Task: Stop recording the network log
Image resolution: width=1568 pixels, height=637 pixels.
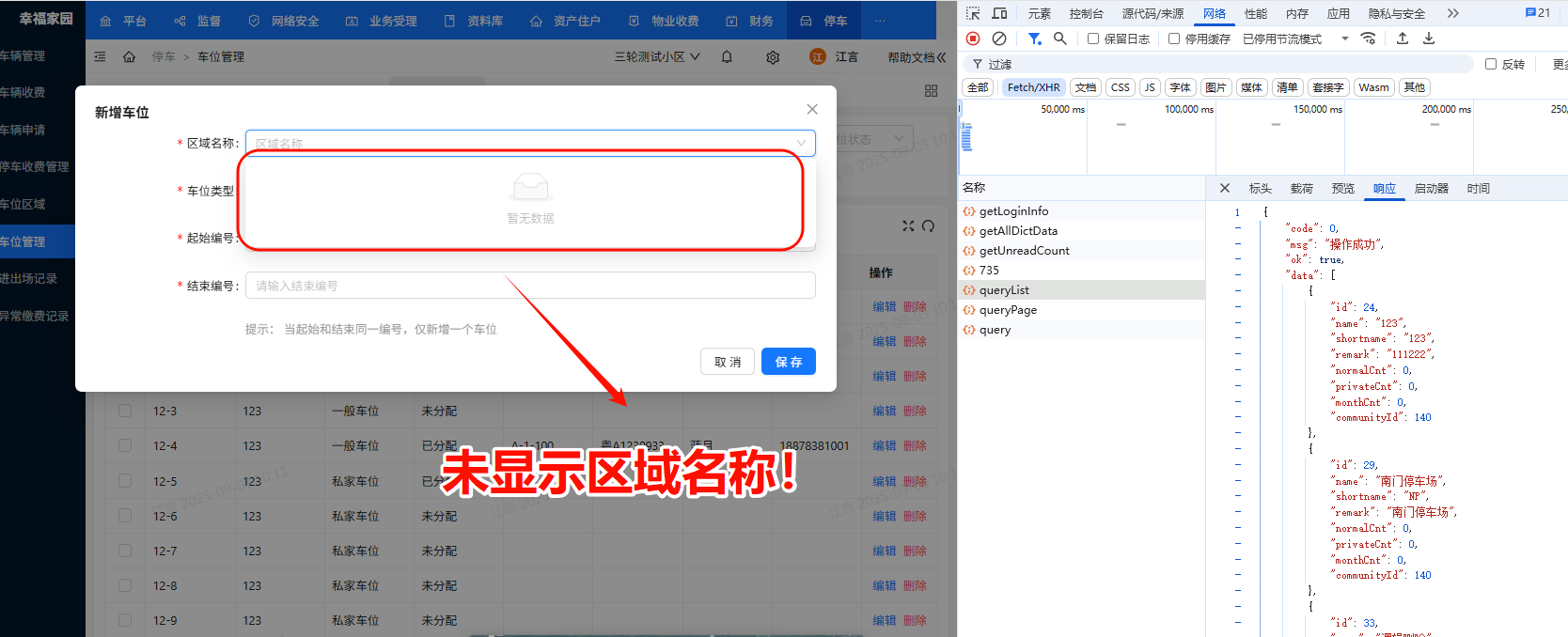Action: (973, 39)
